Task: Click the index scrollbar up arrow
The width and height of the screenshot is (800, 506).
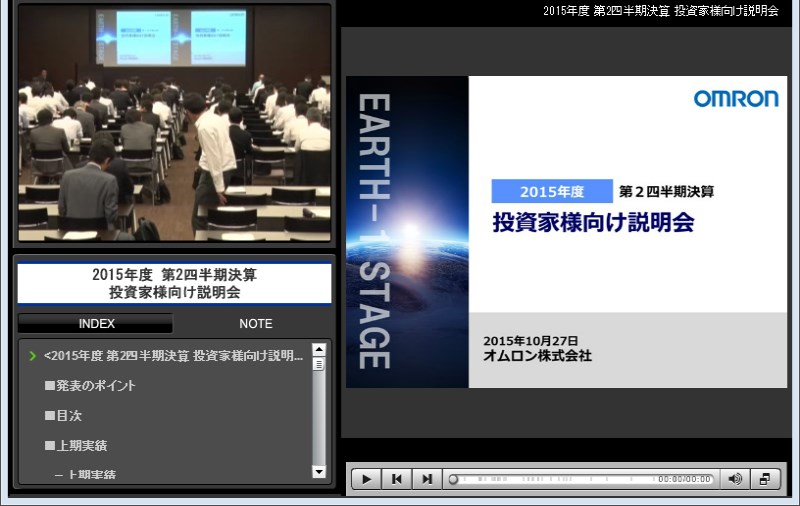Action: (x=319, y=349)
